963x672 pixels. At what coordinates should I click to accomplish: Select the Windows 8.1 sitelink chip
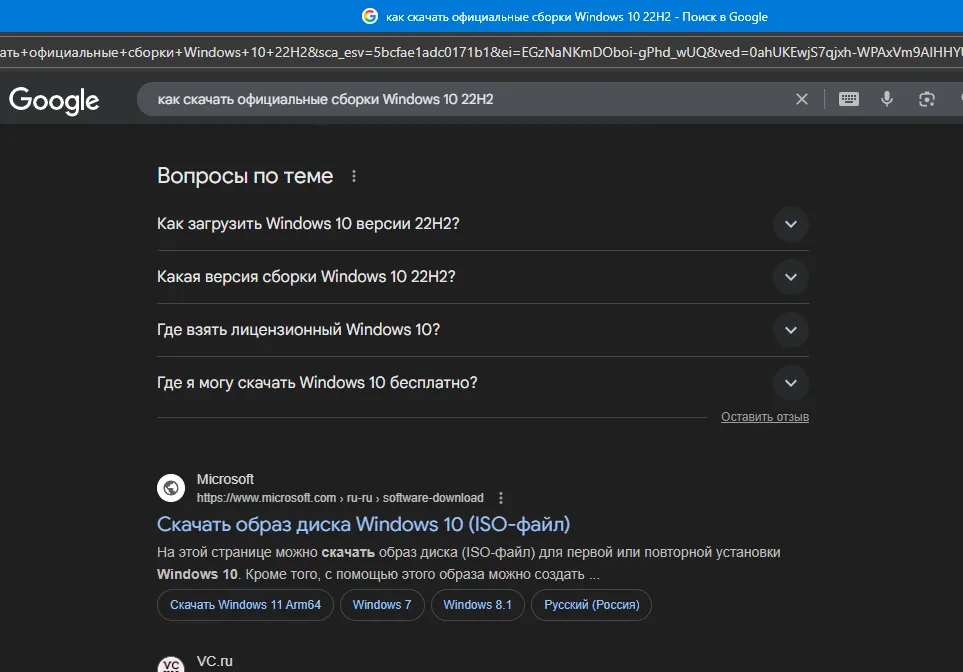pos(477,605)
